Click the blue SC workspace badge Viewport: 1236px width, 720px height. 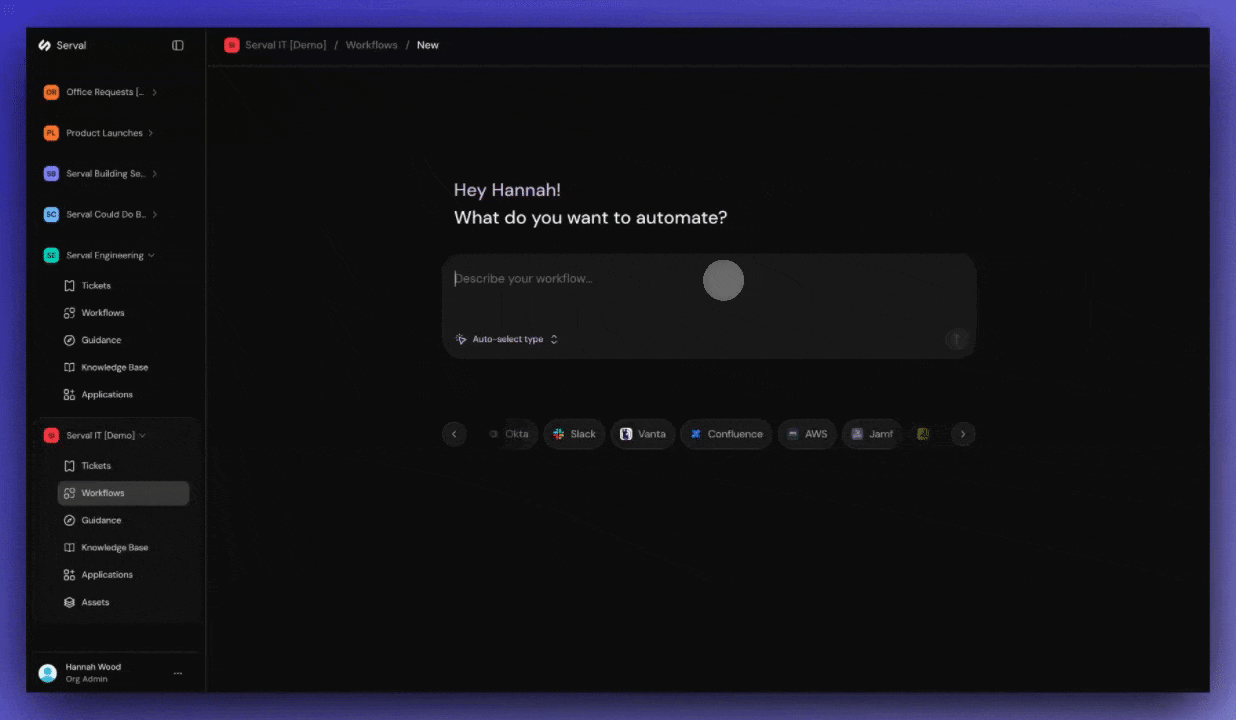[x=51, y=214]
